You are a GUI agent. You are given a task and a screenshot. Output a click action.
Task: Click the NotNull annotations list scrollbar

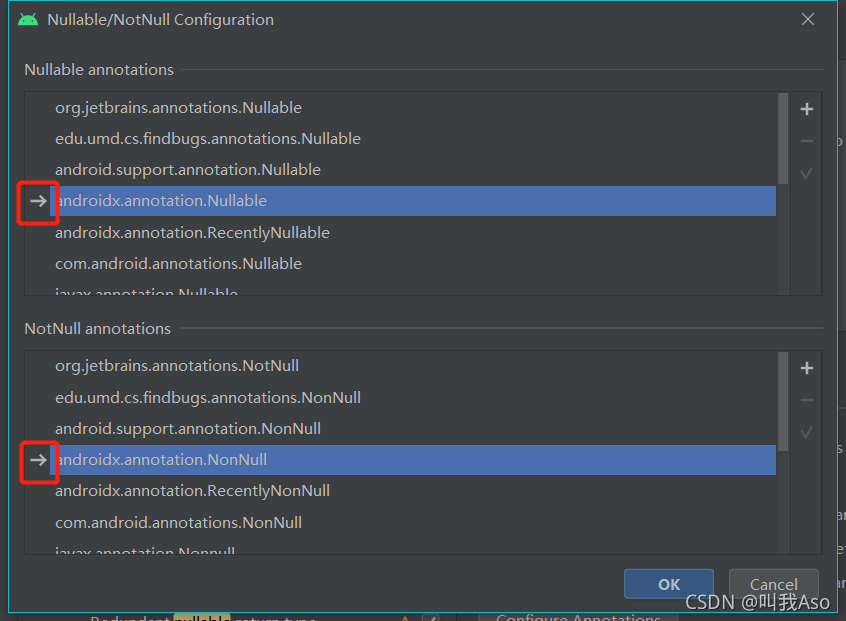tap(783, 401)
